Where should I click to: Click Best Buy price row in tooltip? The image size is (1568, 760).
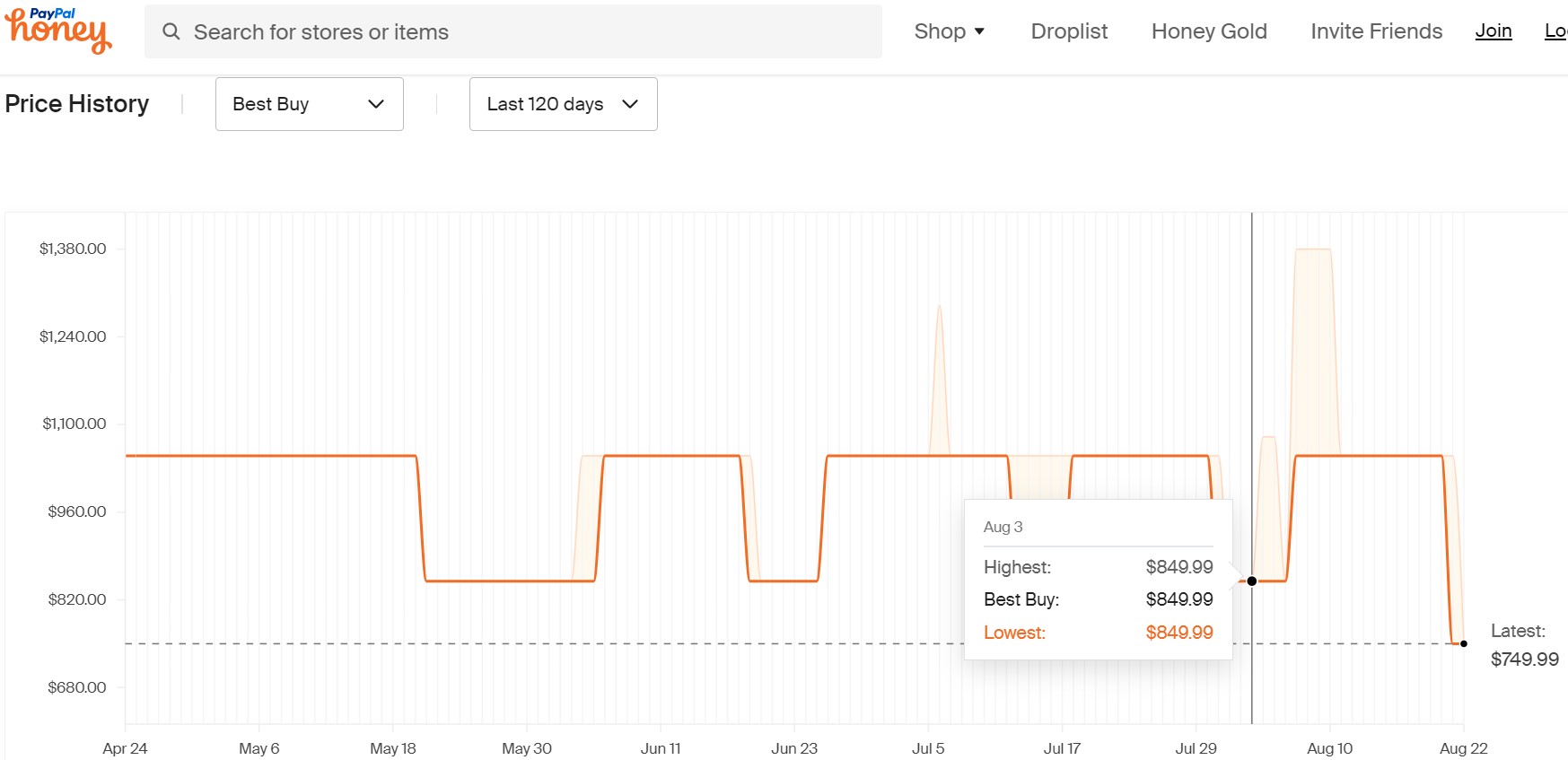coord(1098,599)
